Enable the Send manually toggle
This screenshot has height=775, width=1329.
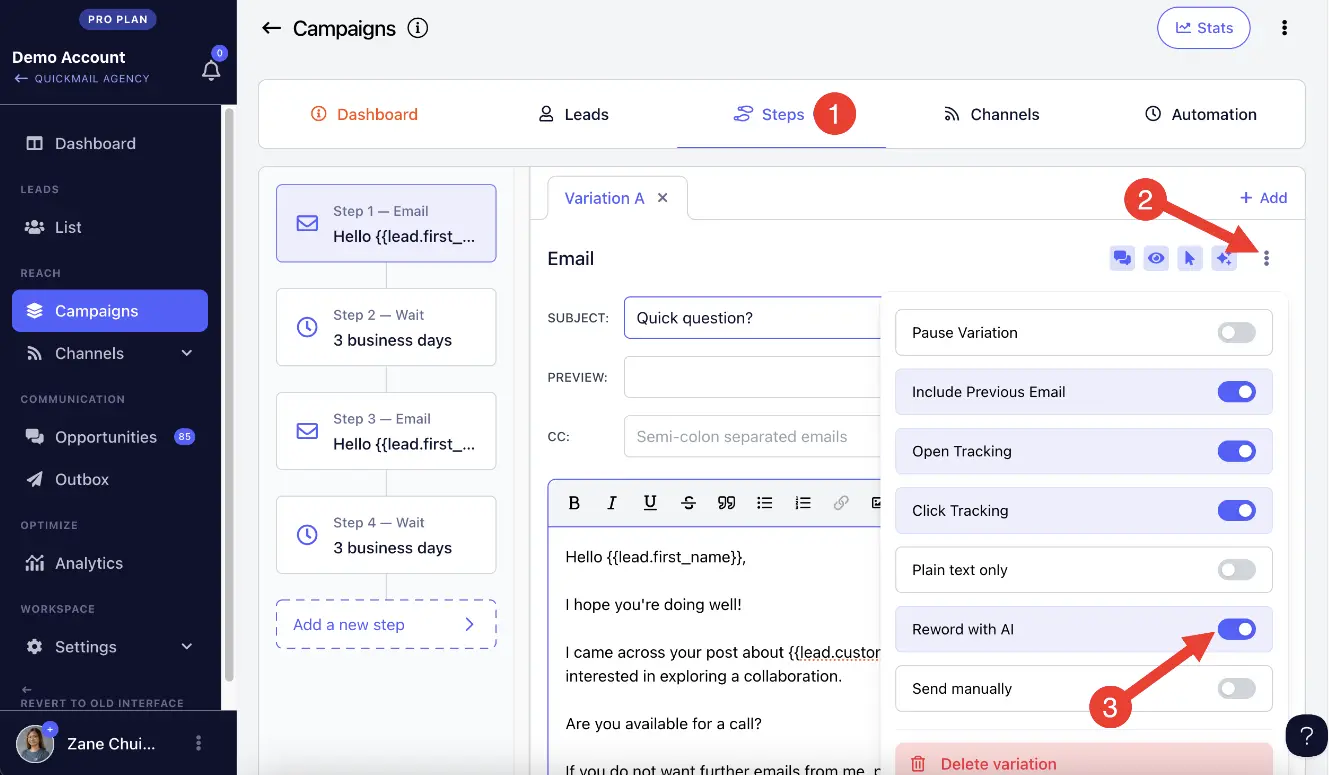[x=1236, y=689]
